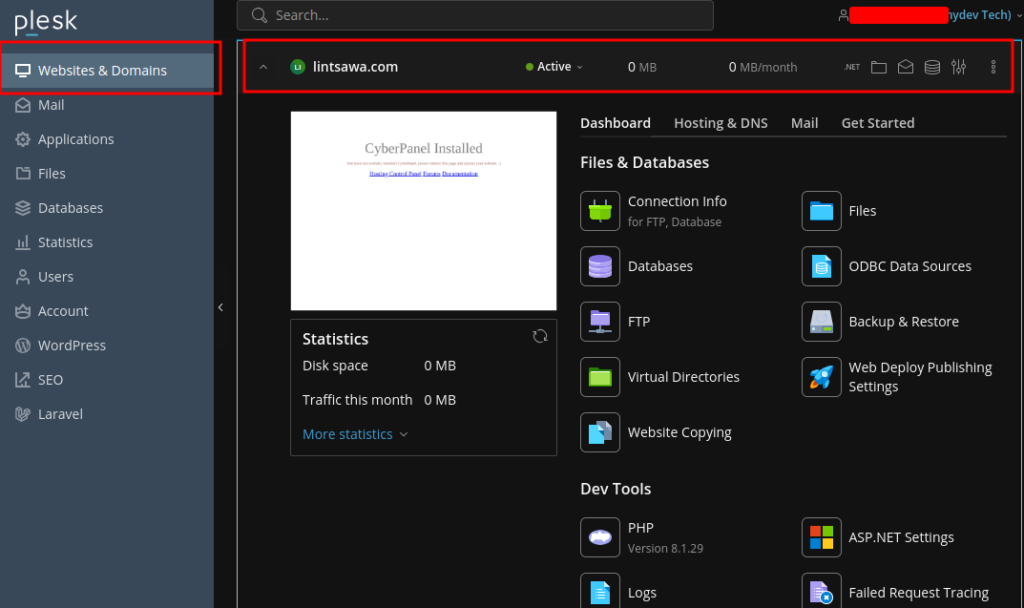Open the Active status dropdown

pyautogui.click(x=554, y=67)
